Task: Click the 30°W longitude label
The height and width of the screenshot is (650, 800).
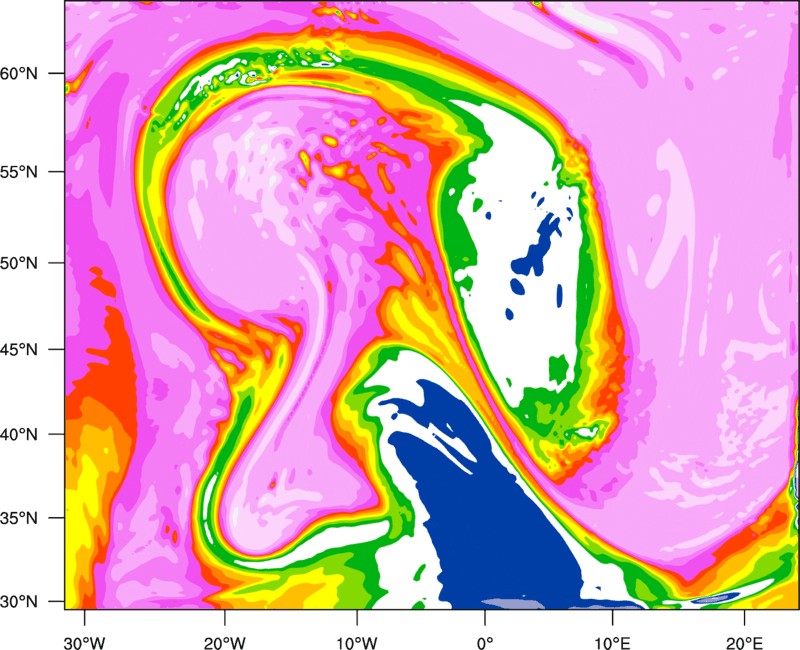Action: (85, 643)
